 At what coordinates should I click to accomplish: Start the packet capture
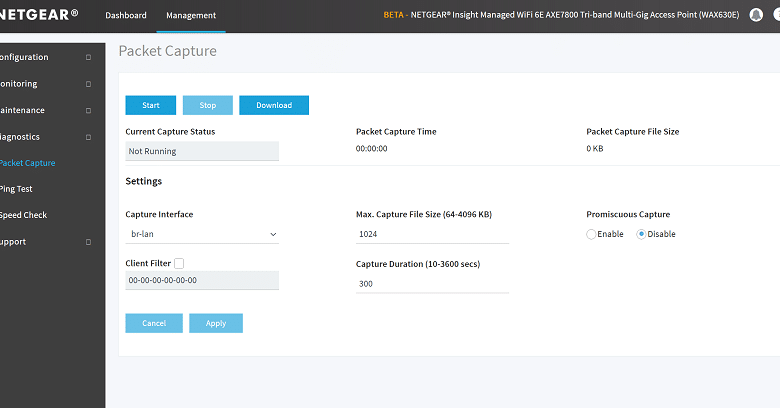click(x=151, y=105)
